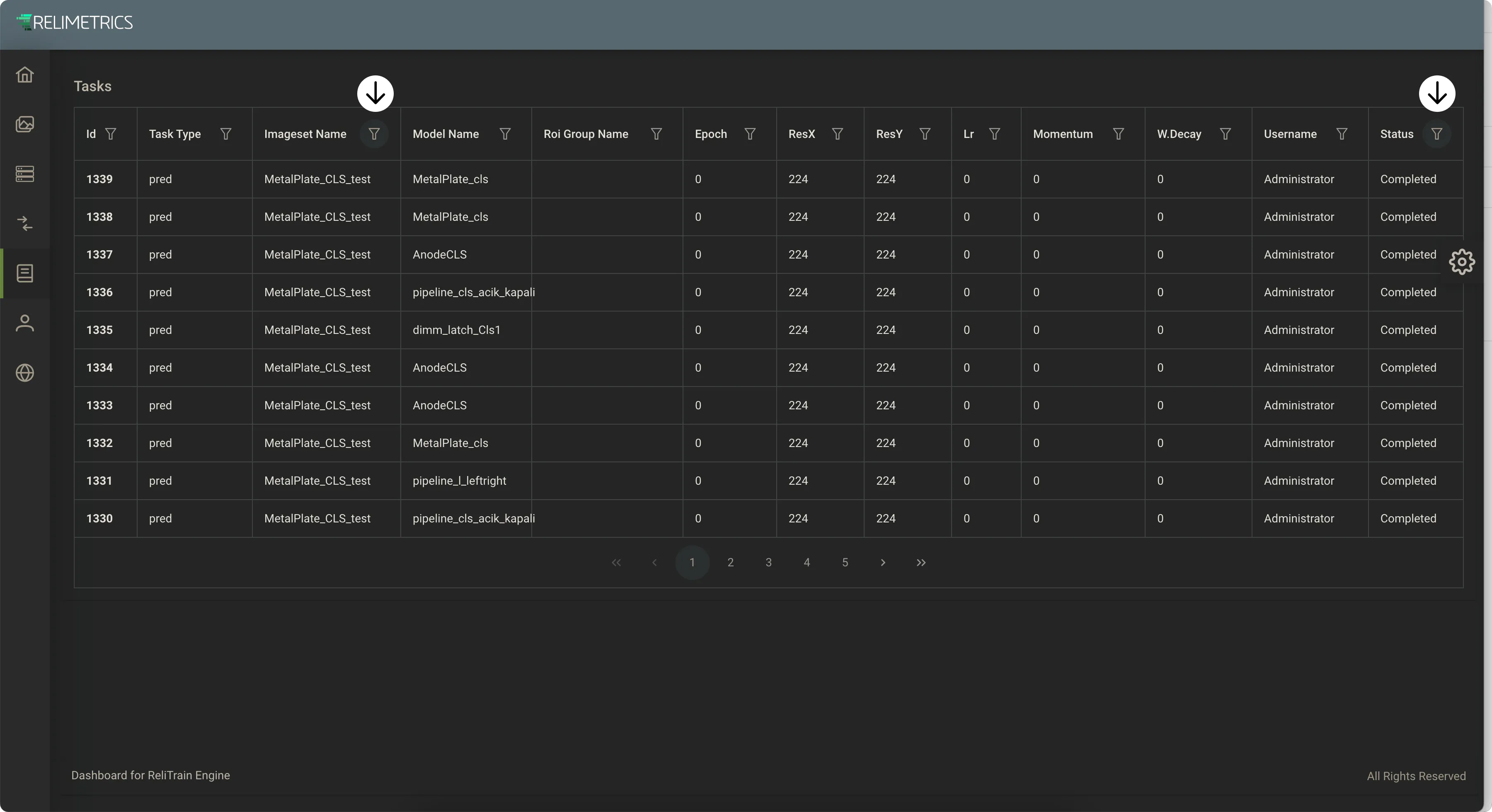Click AnodeCLS model in row 1337
Screen dimensions: 1492x812
tap(440, 254)
